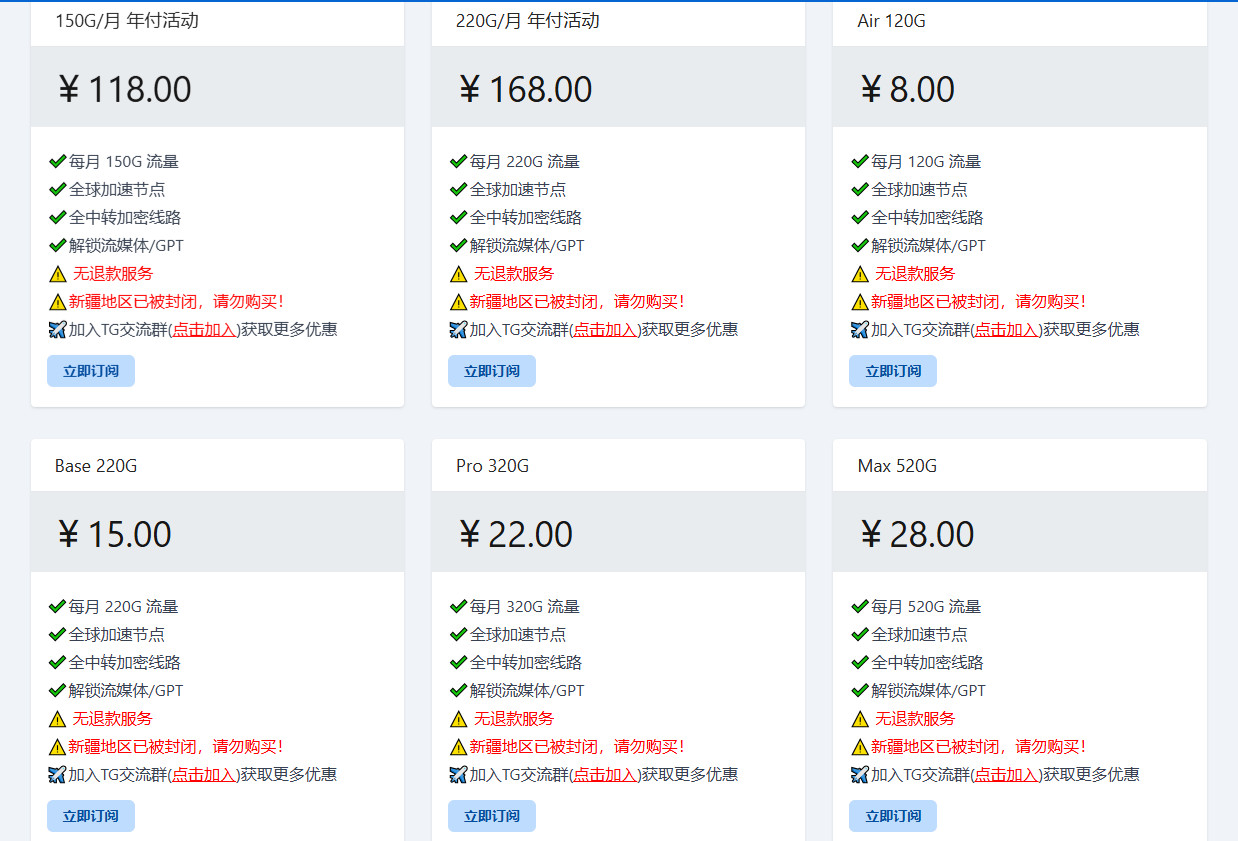Click green checkmark next to 每月 520G 流量
The height and width of the screenshot is (841, 1238).
[859, 606]
